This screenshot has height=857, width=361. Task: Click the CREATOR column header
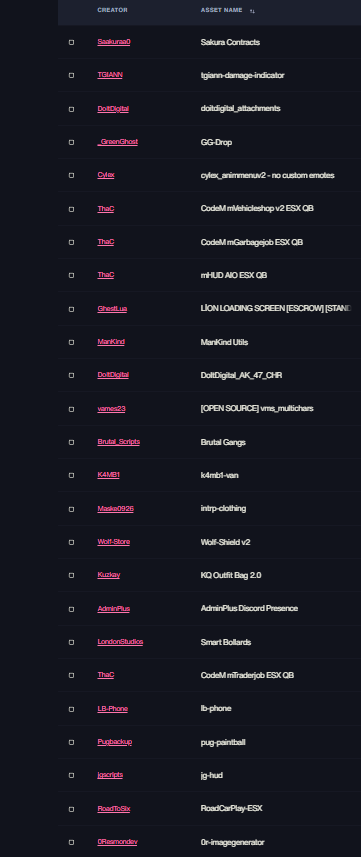point(113,10)
